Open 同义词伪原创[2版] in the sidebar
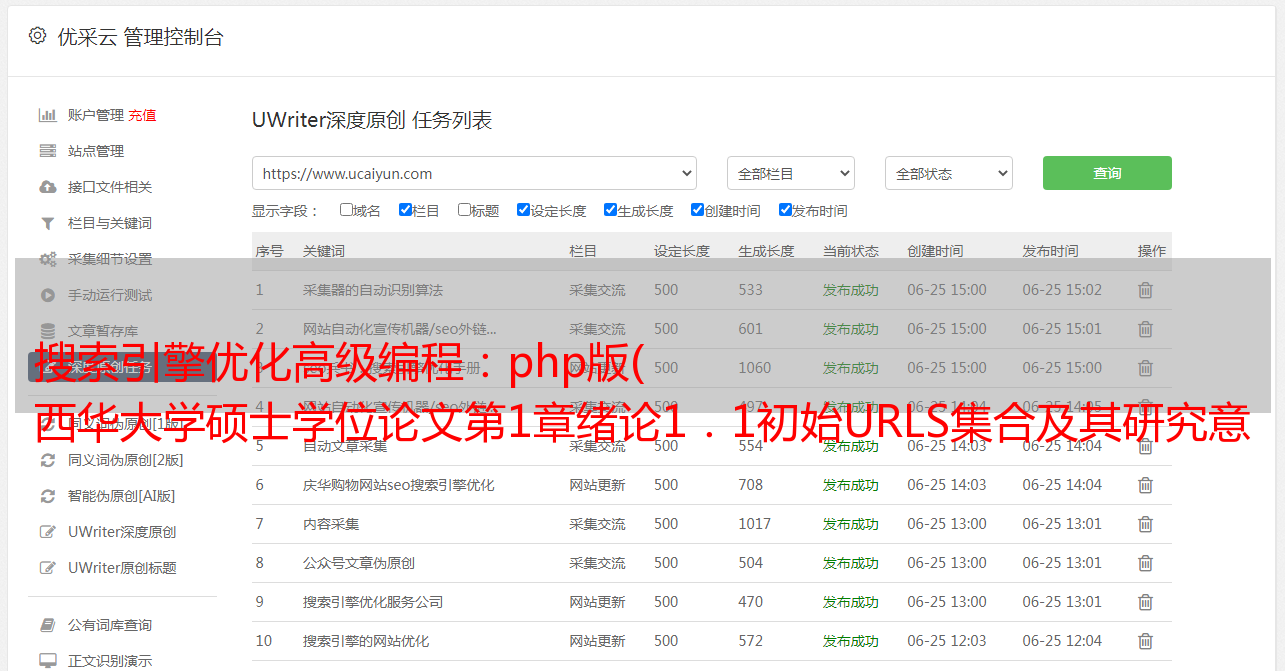The height and width of the screenshot is (671, 1285). (126, 460)
